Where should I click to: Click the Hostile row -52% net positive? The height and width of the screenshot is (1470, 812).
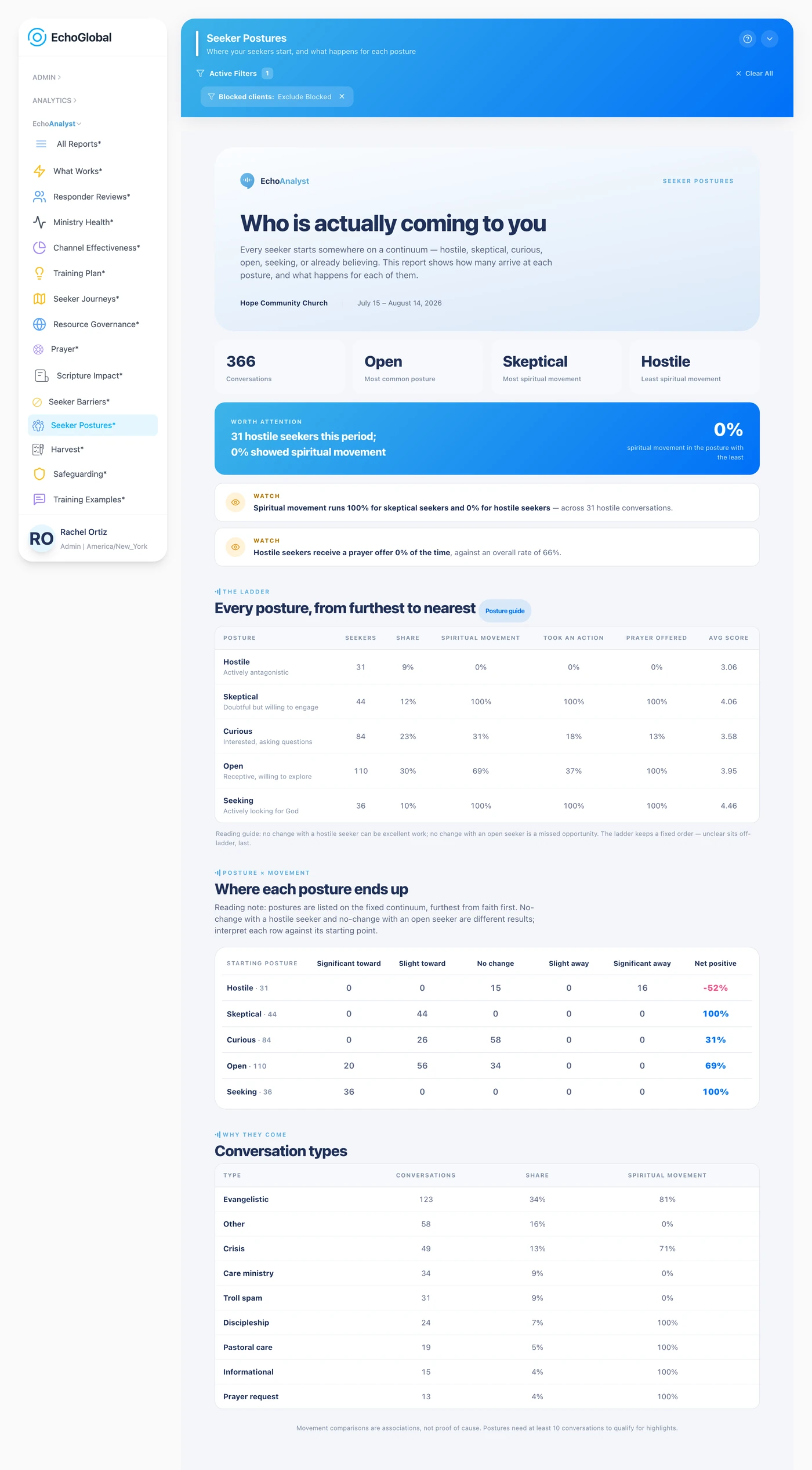click(715, 988)
